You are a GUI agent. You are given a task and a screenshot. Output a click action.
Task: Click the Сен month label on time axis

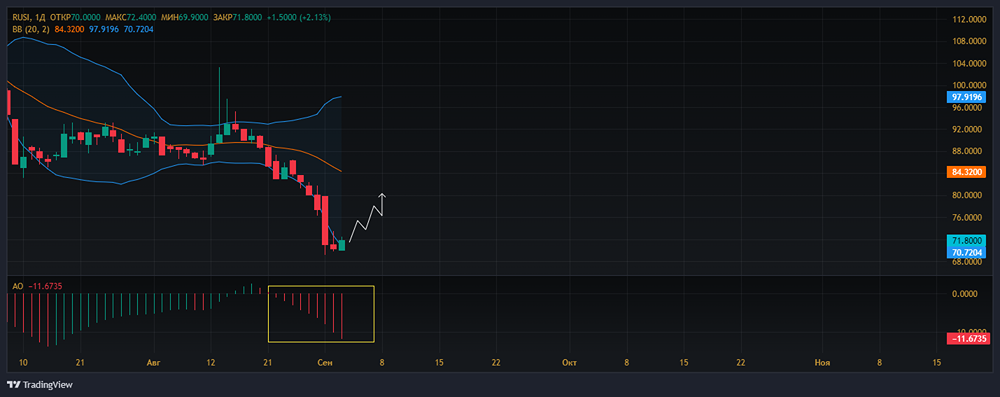click(325, 363)
